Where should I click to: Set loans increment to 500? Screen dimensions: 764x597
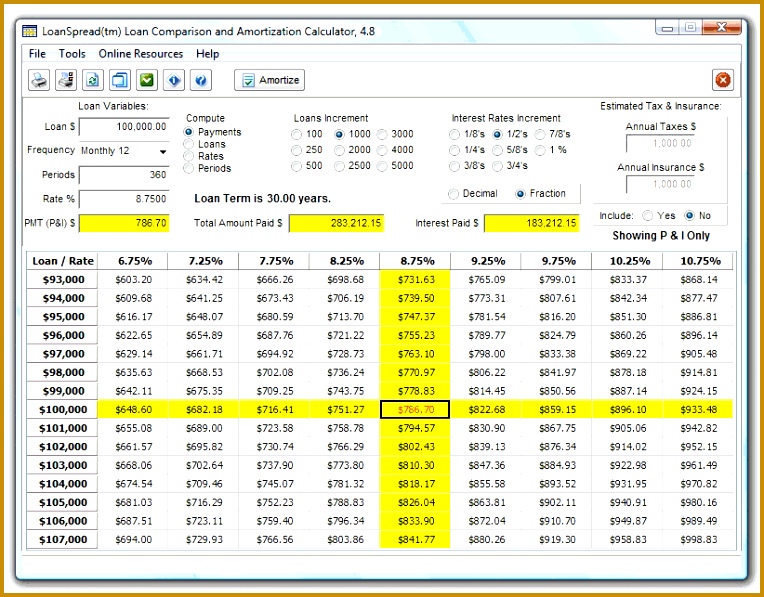click(296, 166)
